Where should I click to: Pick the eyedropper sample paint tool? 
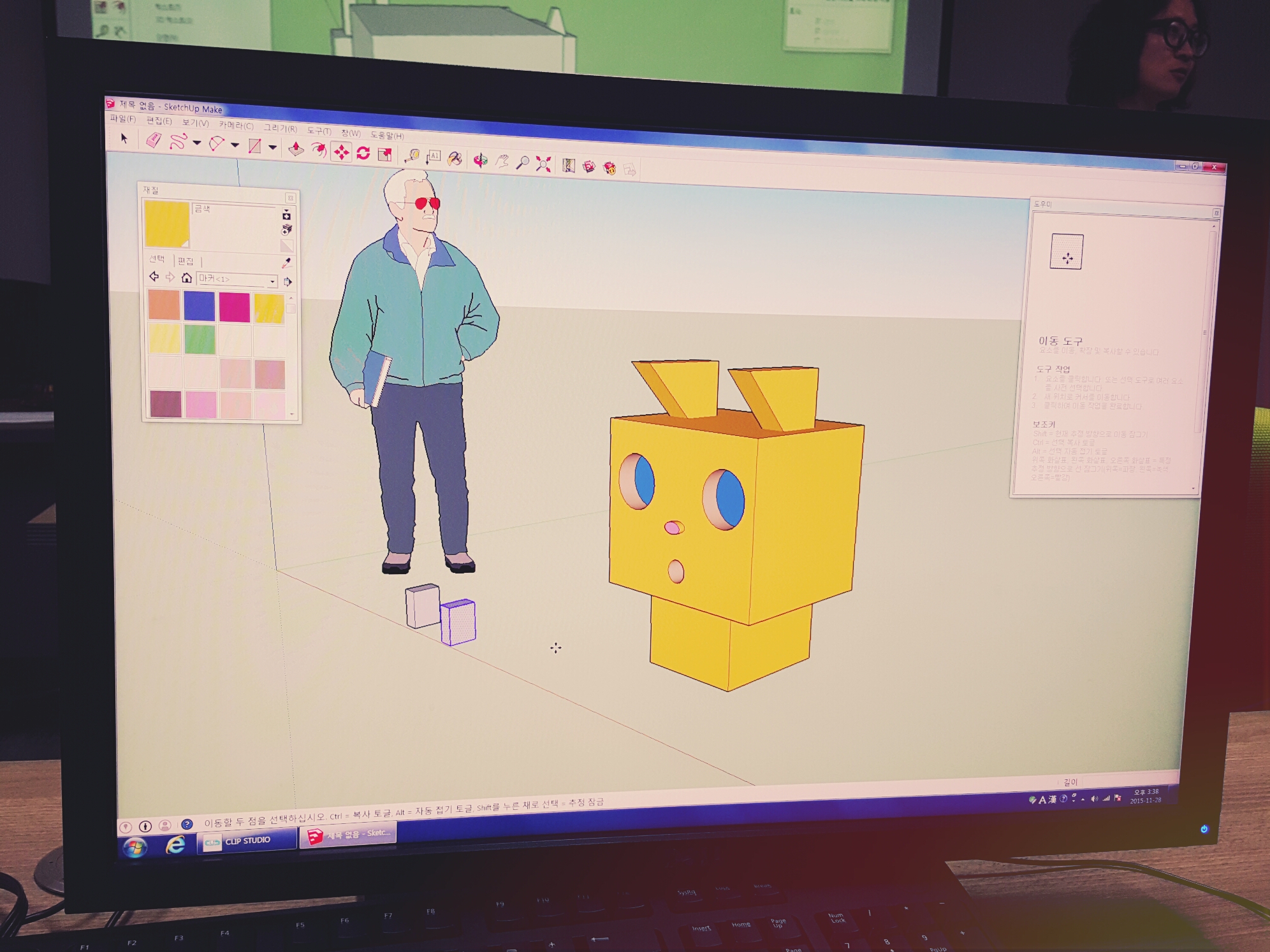point(287,263)
